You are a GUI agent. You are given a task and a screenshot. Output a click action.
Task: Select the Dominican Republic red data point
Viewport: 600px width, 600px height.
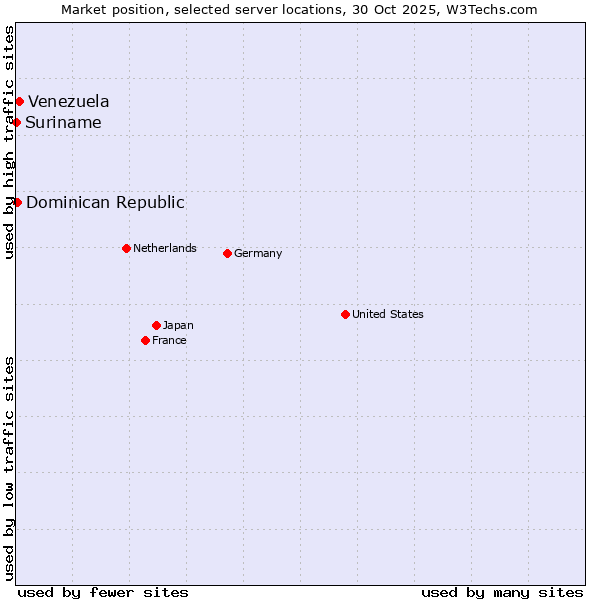pos(17,202)
